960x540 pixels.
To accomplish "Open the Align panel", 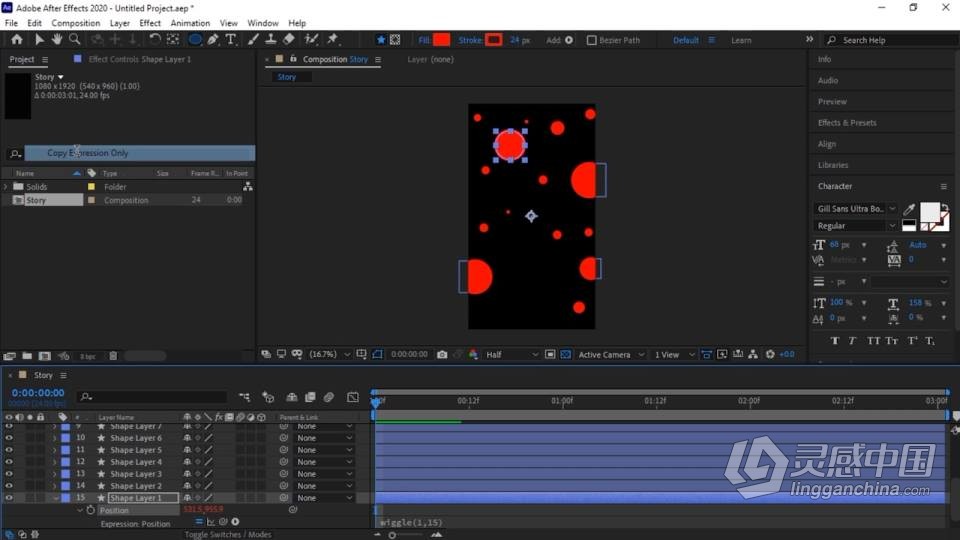I will point(827,144).
